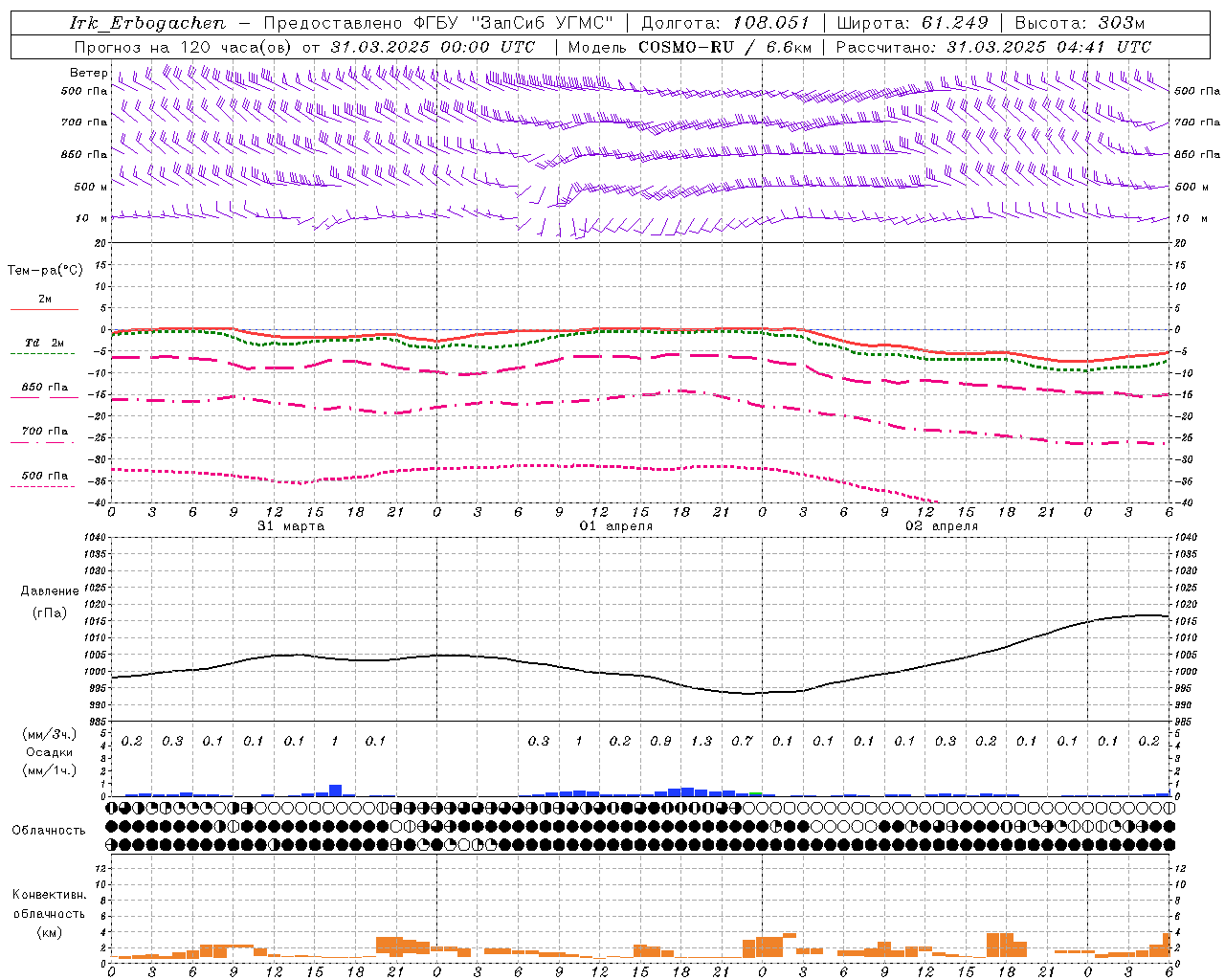The image size is (1225, 980).
Task: Click the Td 2м legend label
Action: coord(44,343)
